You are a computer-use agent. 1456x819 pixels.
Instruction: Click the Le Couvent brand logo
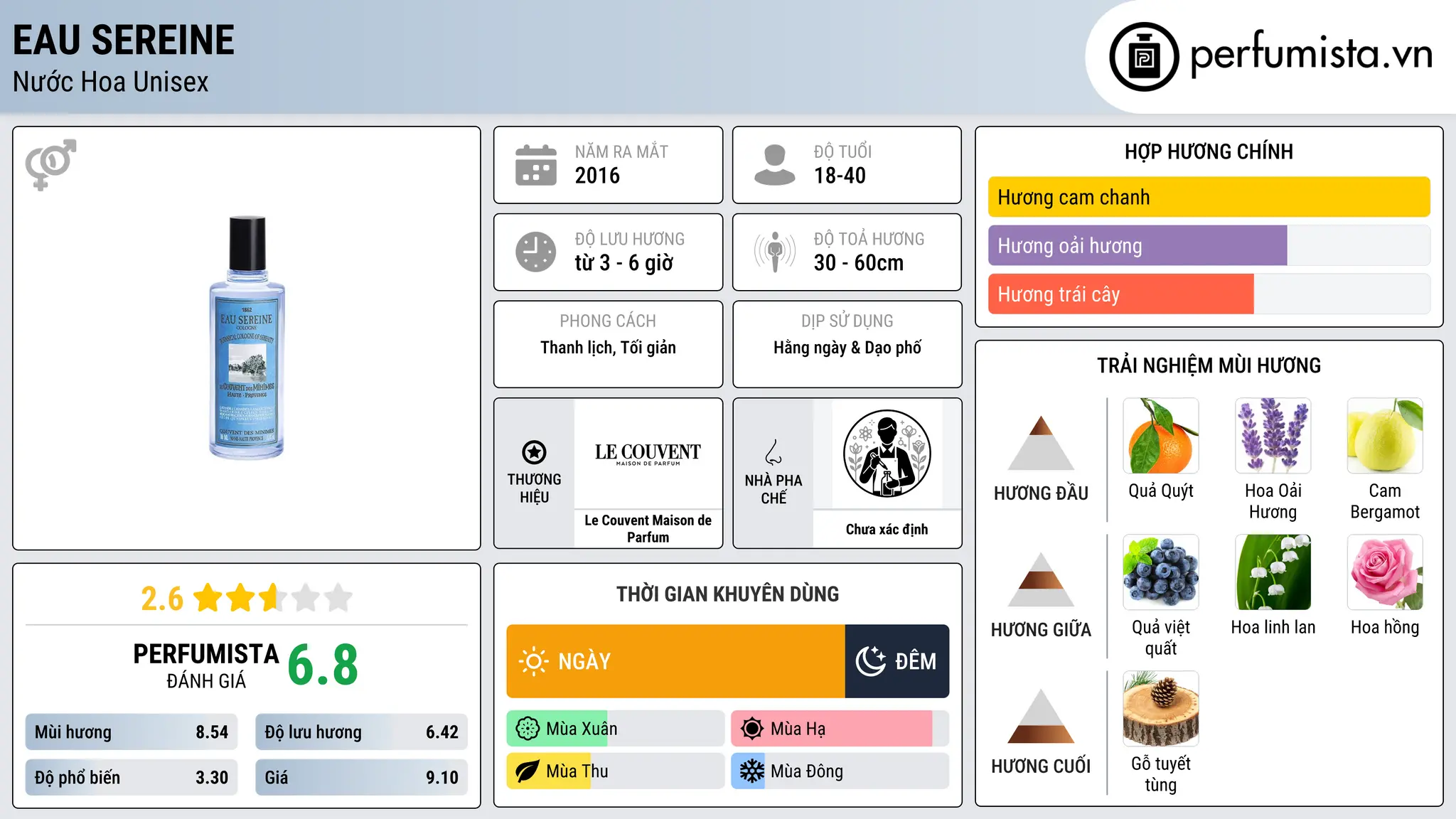coord(648,454)
